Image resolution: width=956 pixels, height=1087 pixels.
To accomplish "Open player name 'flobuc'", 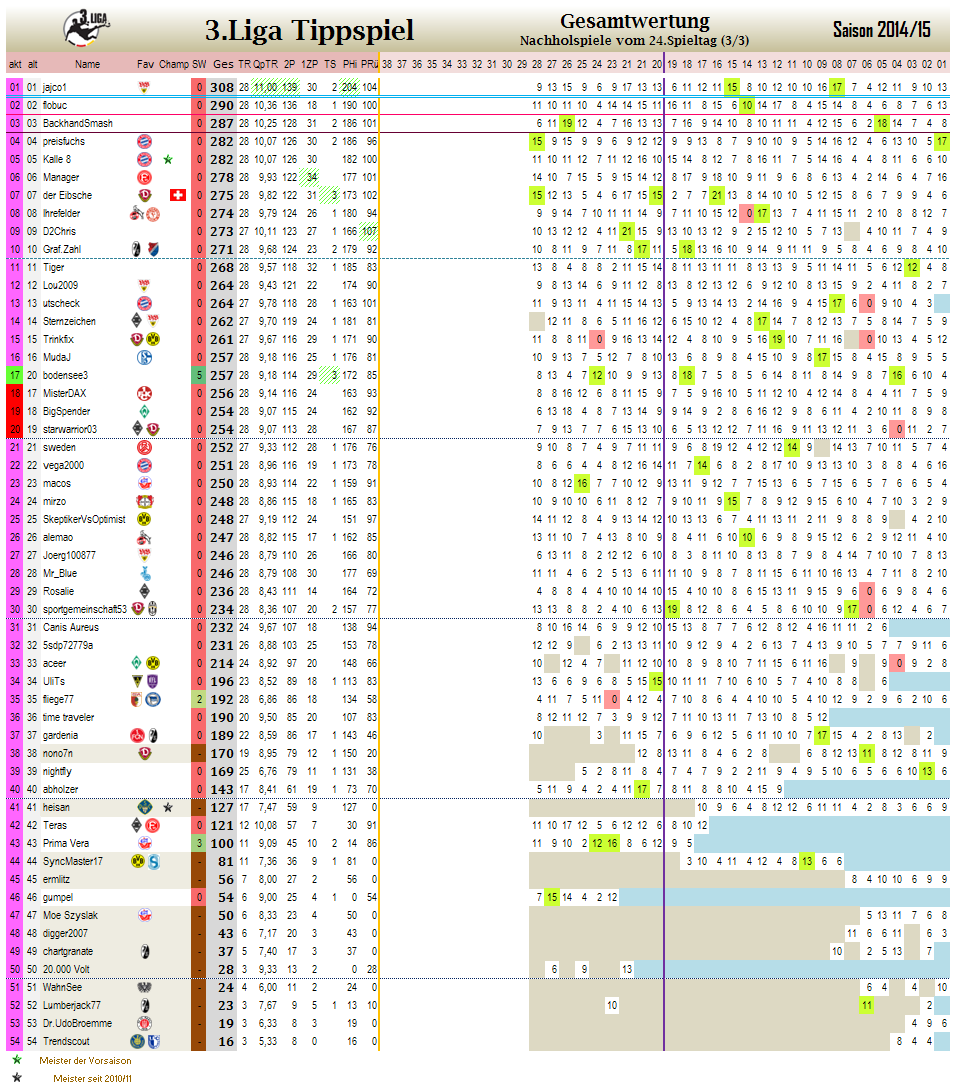I will (x=56, y=105).
